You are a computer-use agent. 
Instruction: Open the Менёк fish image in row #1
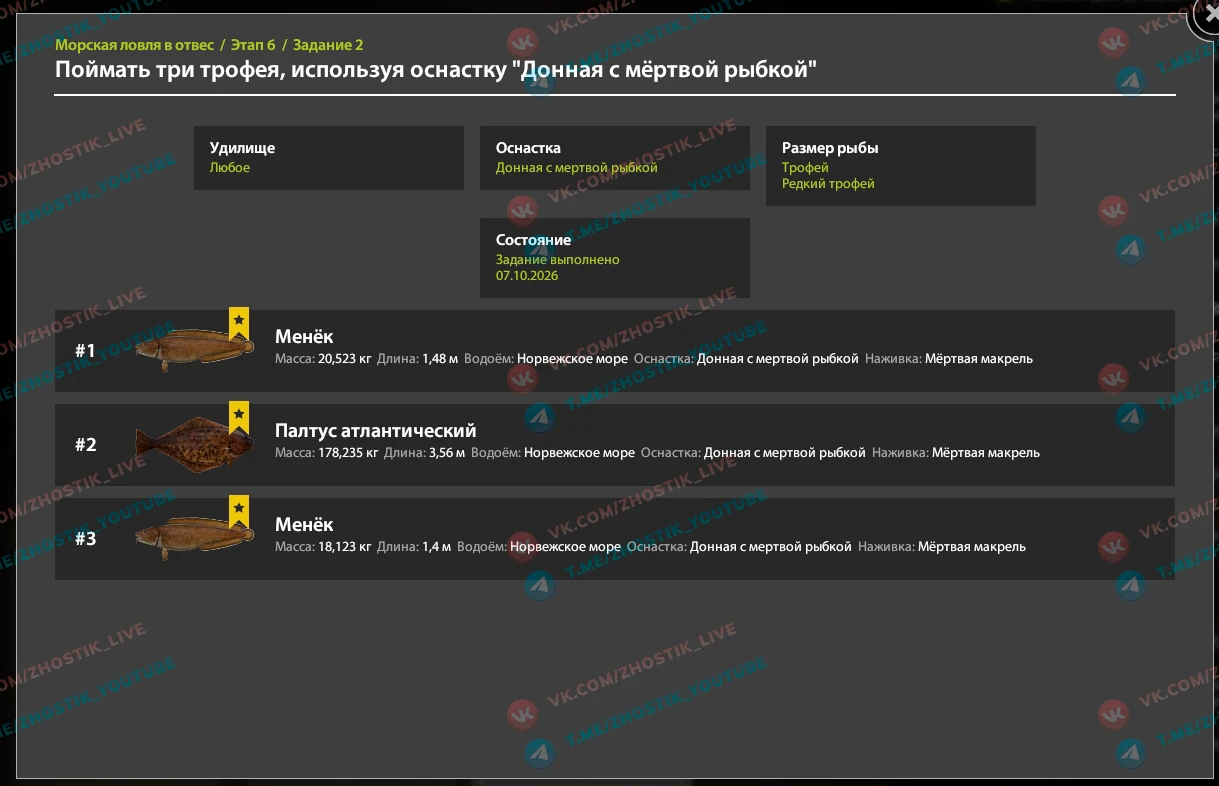(x=194, y=350)
